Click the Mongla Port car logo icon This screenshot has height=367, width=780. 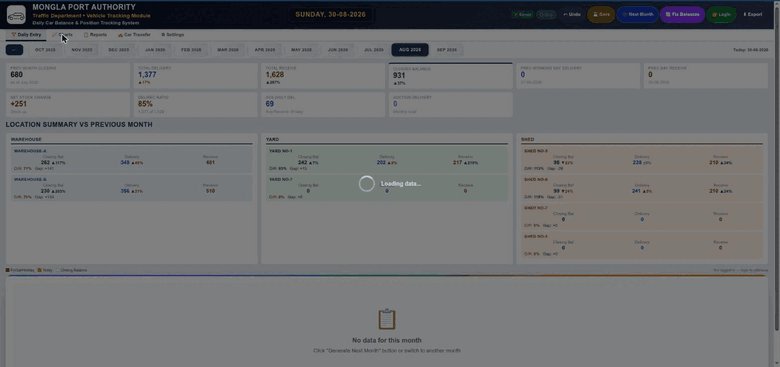point(16,14)
